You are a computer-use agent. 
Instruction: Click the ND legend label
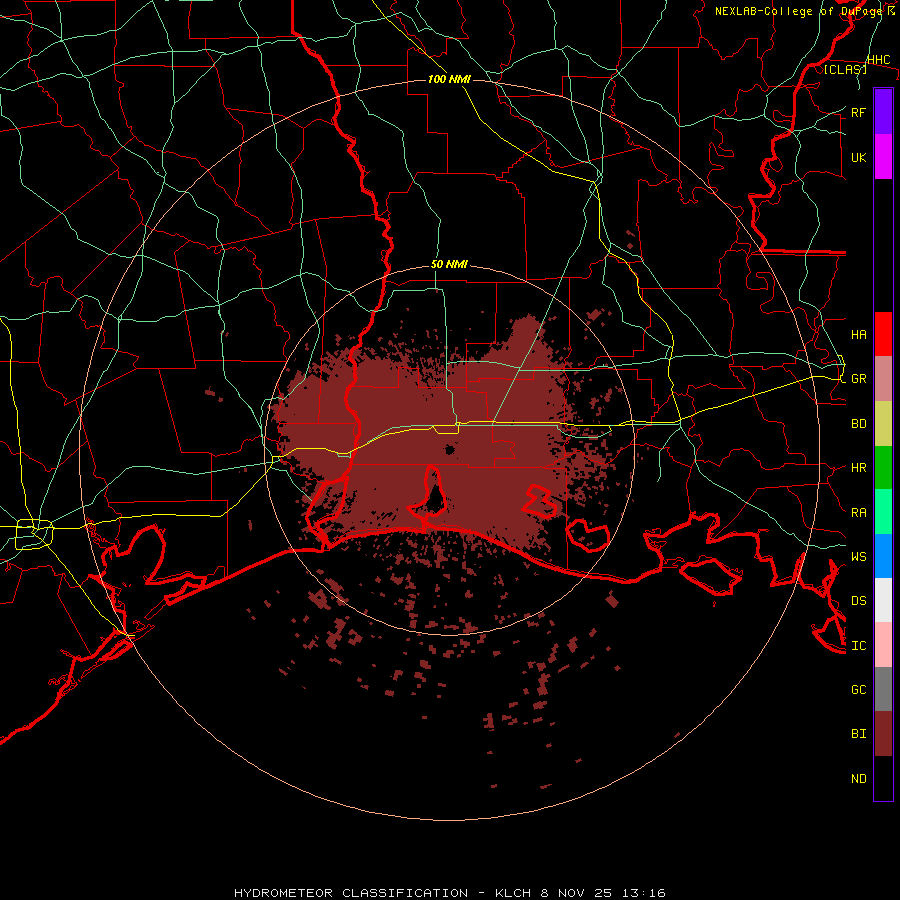coord(859,779)
